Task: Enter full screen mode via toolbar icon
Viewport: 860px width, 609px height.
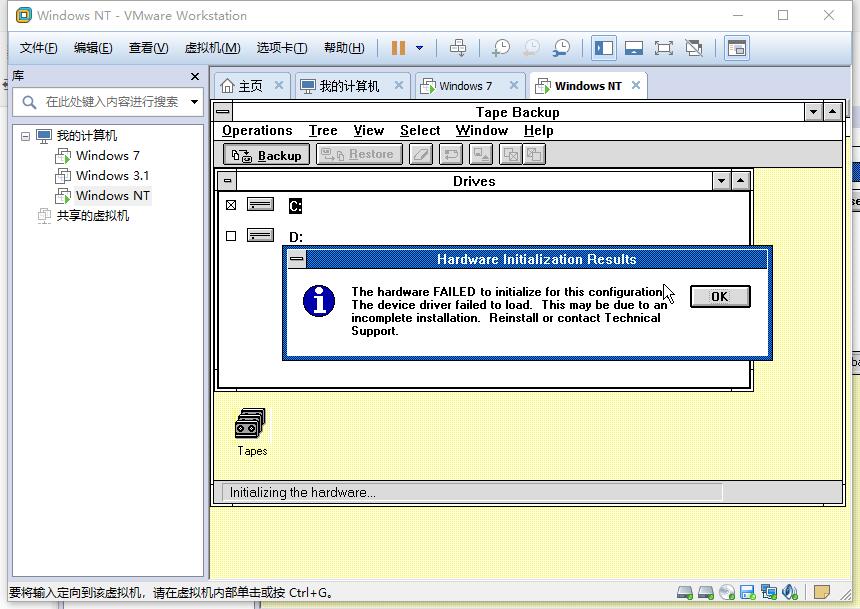Action: coord(664,48)
